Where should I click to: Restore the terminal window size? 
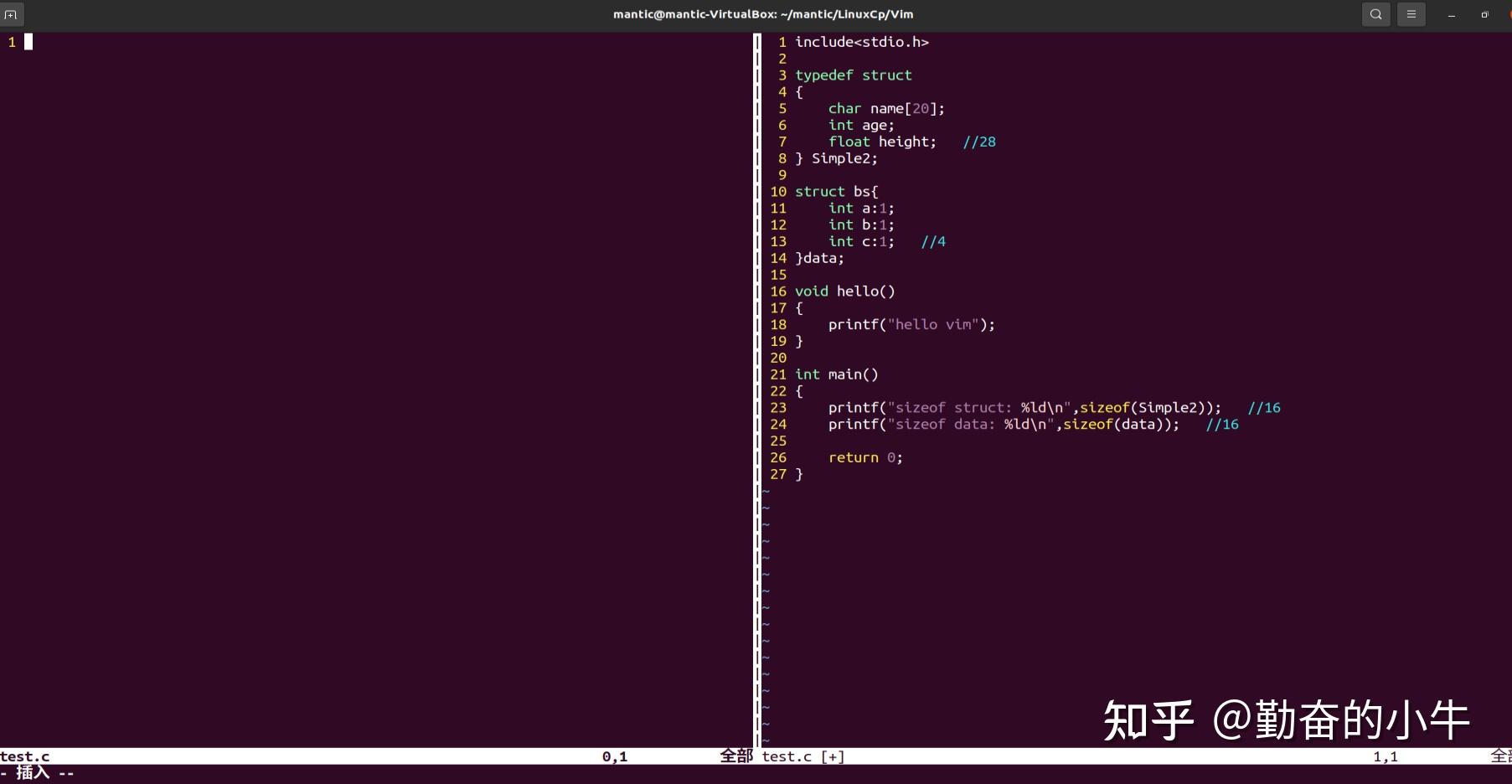click(x=1483, y=14)
